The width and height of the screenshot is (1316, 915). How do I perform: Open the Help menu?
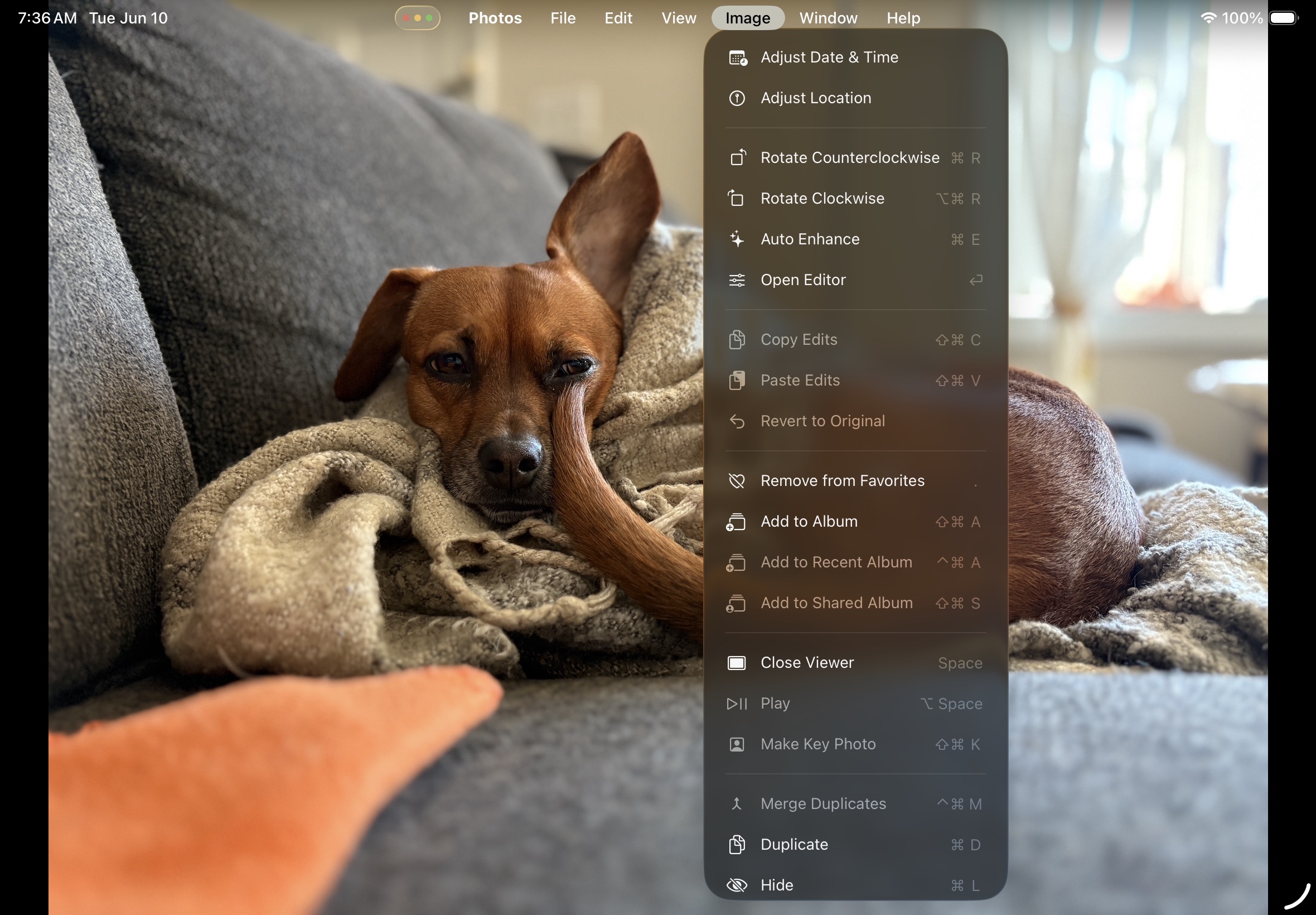pyautogui.click(x=903, y=18)
